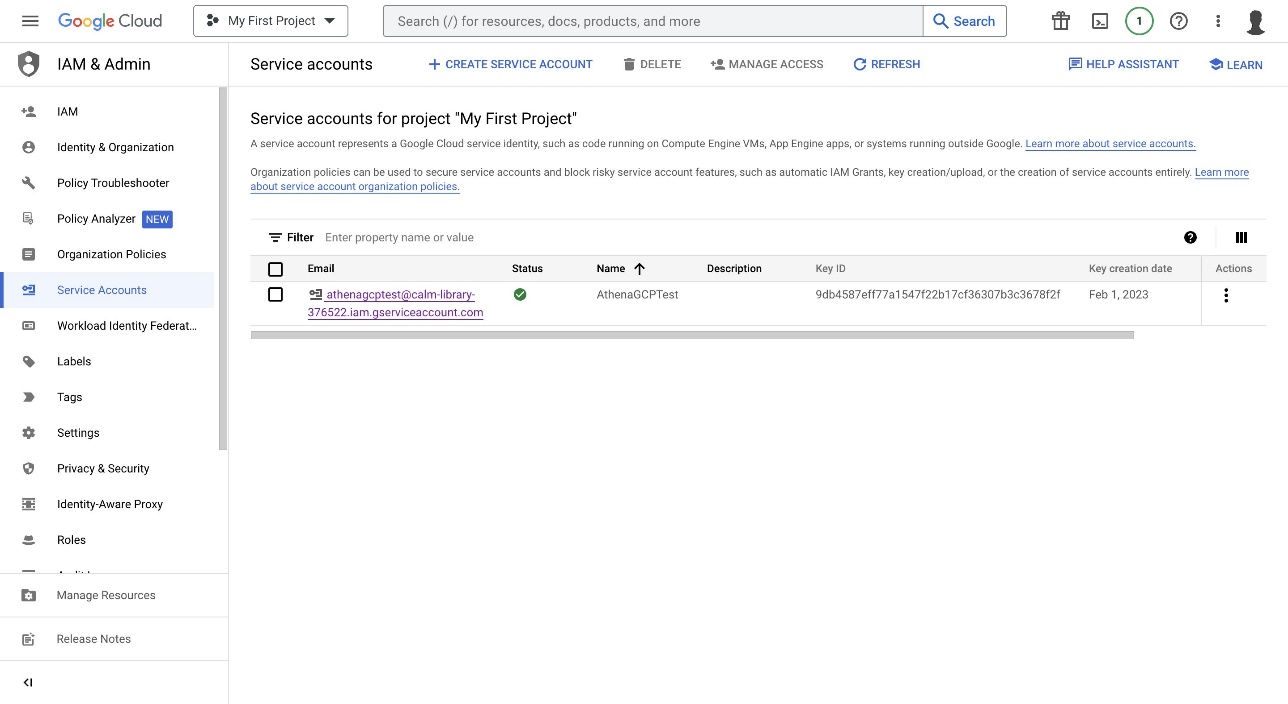Open the main navigation hamburger menu

29,21
